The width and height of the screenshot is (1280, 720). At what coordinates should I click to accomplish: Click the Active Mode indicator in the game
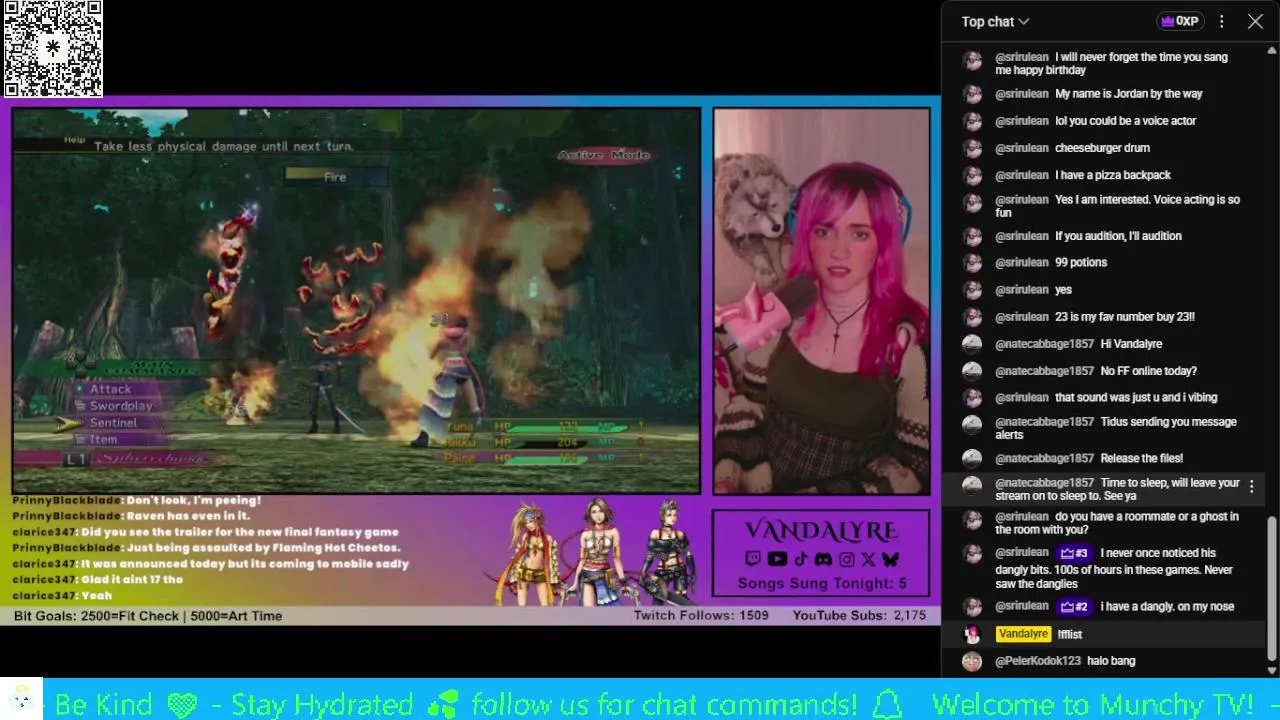click(x=604, y=155)
